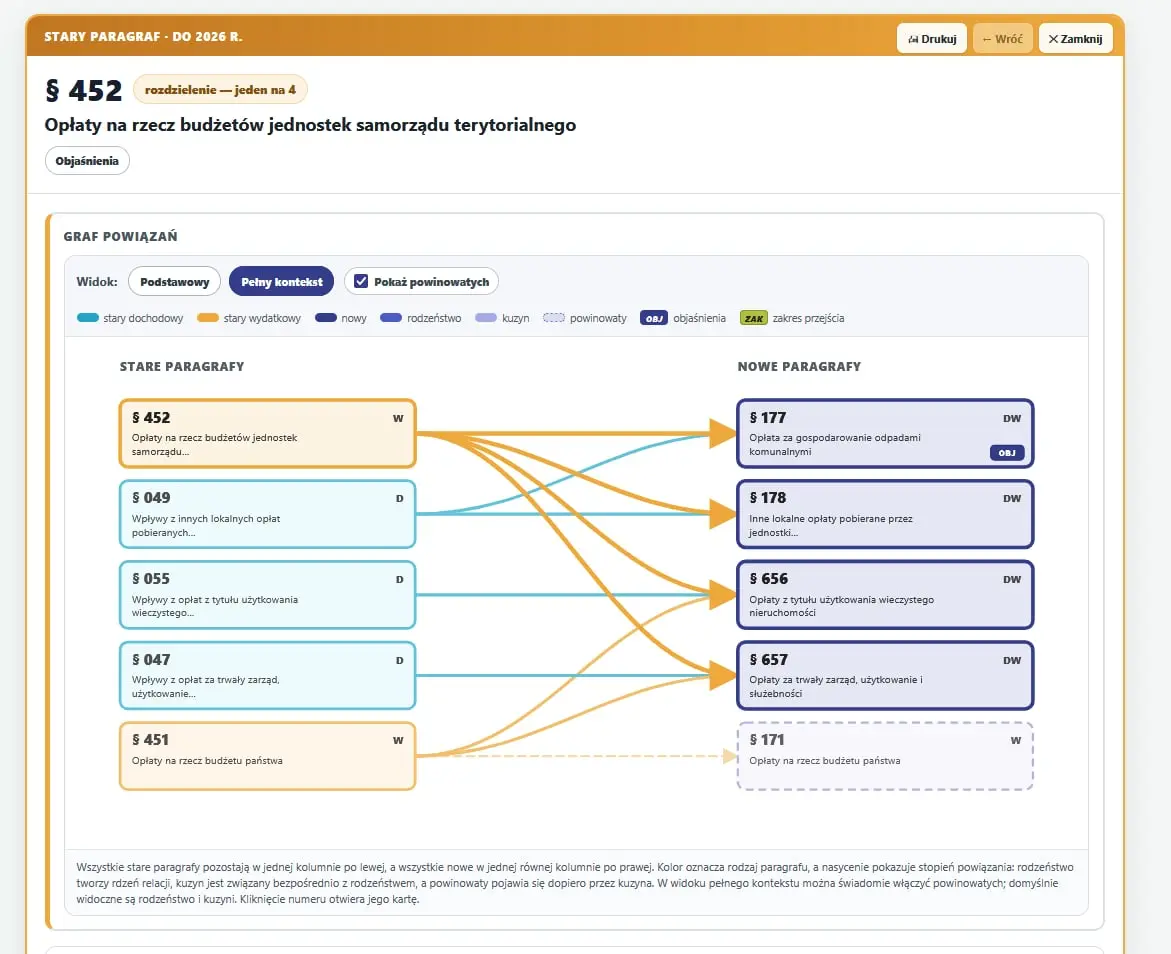
Task: Open the § 055 paragraph node
Action: pyautogui.click(x=267, y=595)
